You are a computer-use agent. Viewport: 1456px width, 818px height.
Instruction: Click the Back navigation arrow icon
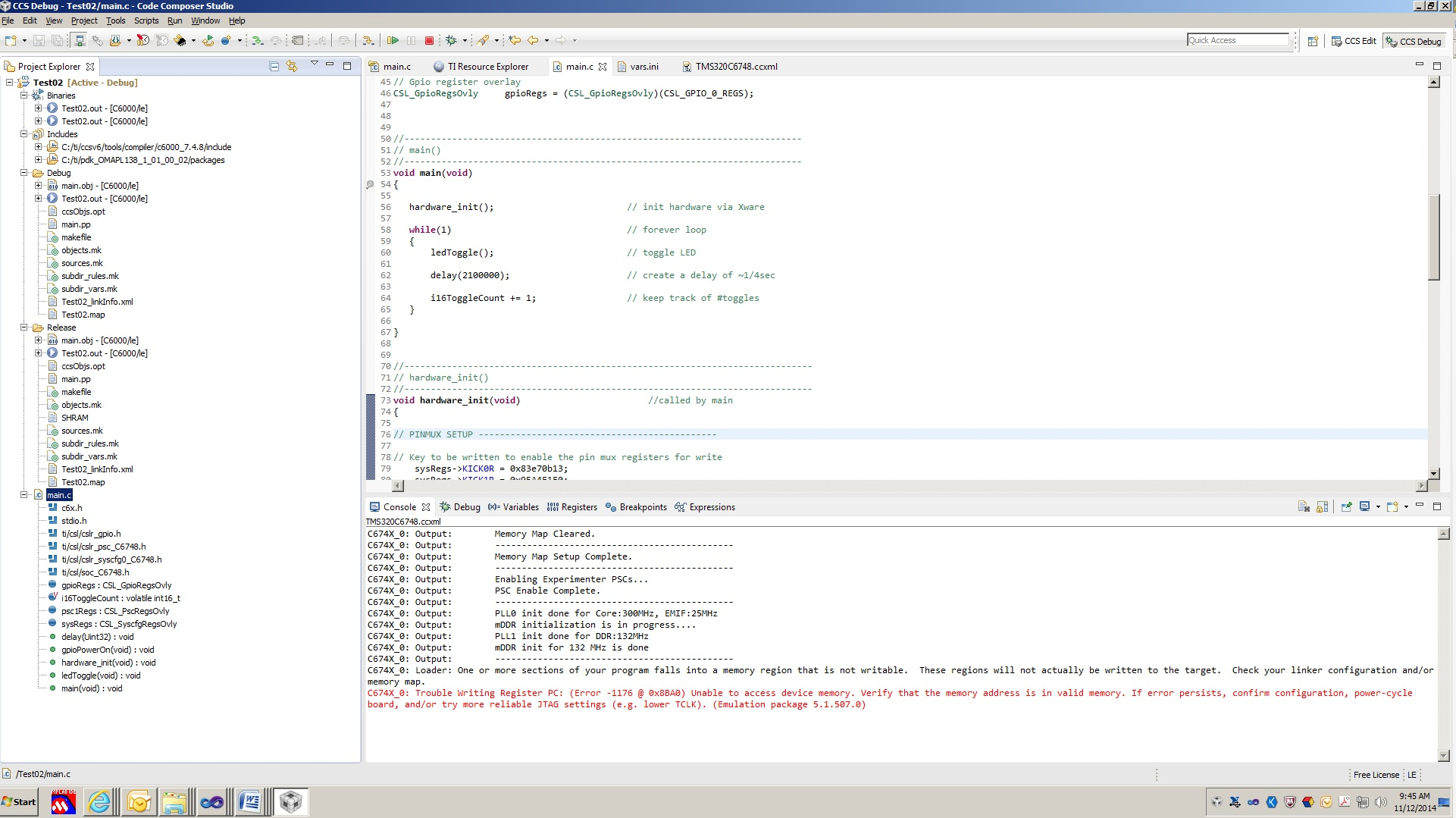click(x=533, y=40)
